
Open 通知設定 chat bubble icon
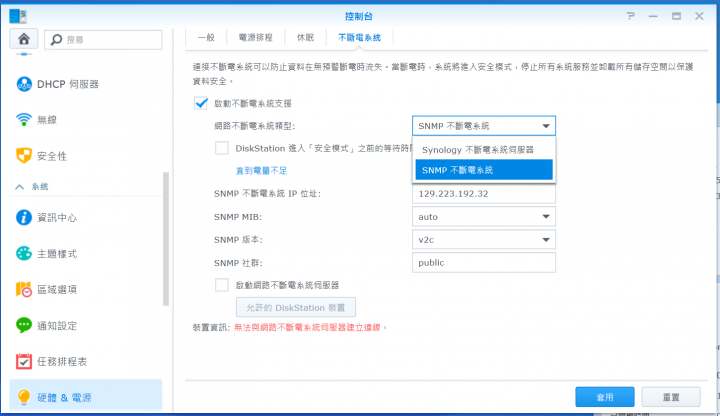(x=24, y=326)
